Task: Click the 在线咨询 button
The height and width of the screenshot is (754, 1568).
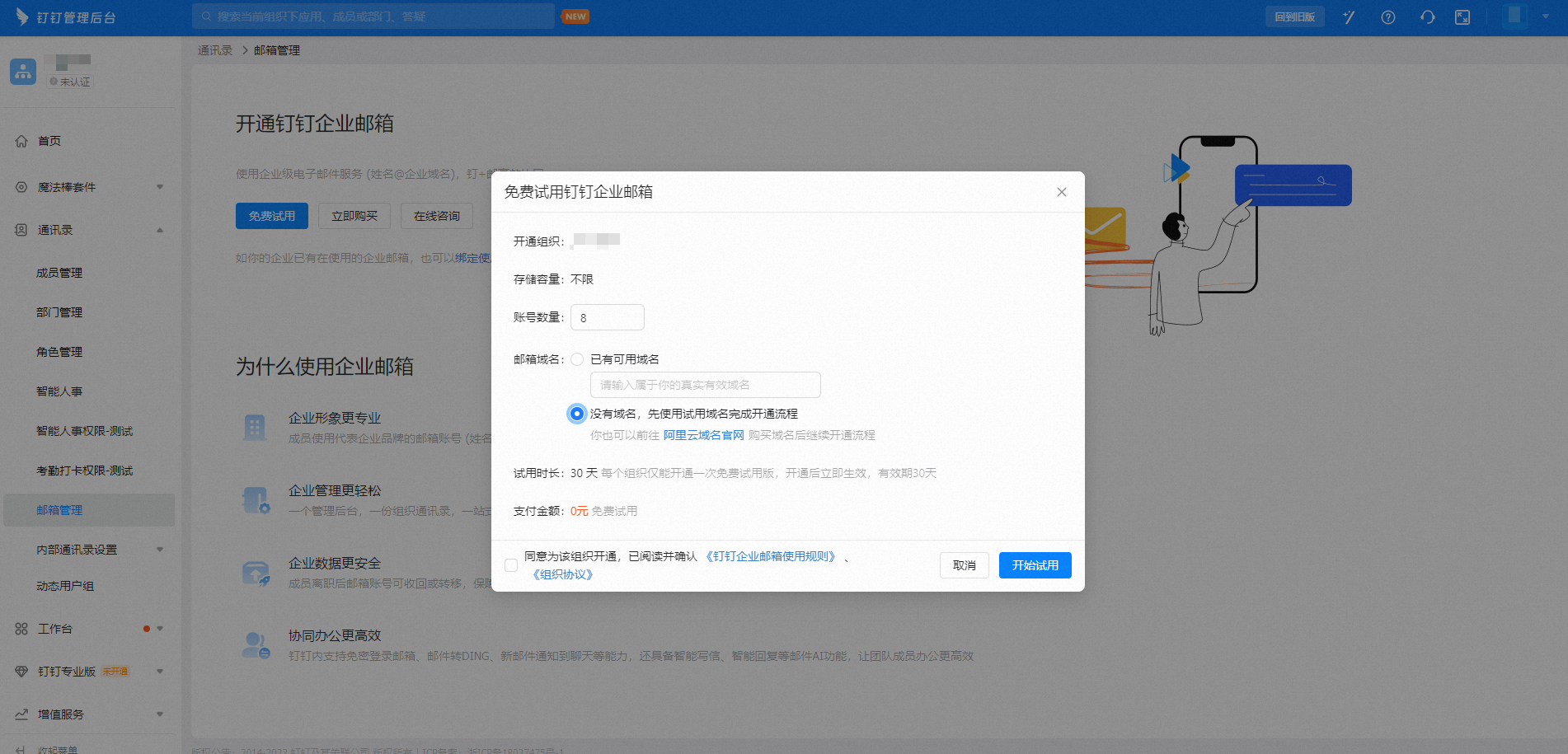Action: coord(437,216)
